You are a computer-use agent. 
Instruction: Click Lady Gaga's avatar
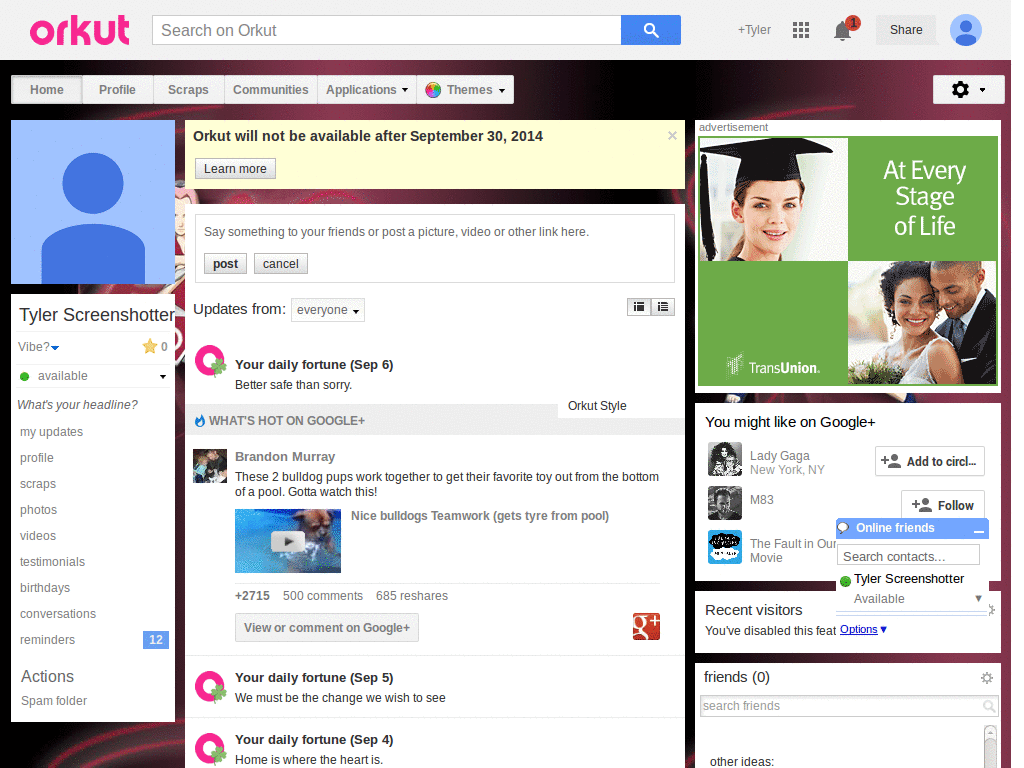[725, 459]
